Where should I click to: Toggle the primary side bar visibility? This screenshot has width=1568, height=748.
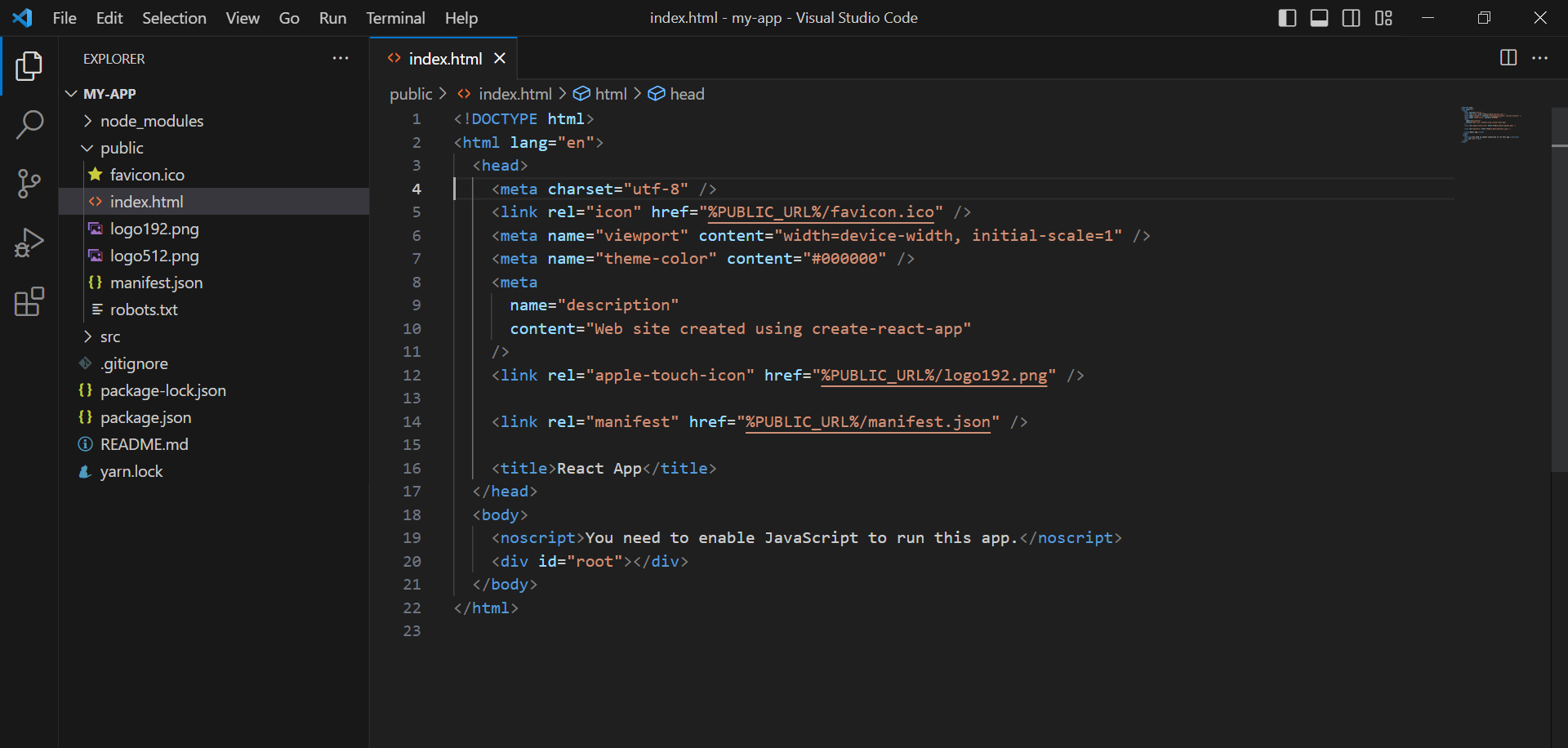coord(1287,18)
